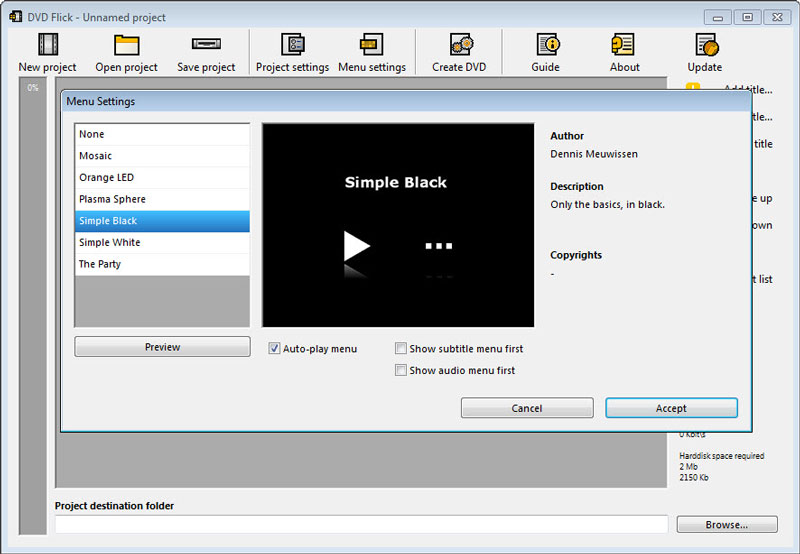This screenshot has height=554, width=800.
Task: Uncheck the Auto-play menu checkbox
Action: [x=275, y=349]
